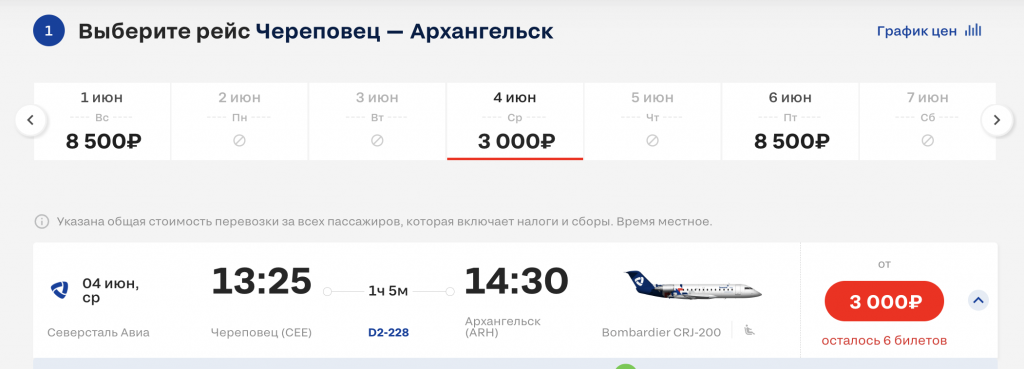Show later dates with right arrow
This screenshot has height=369, width=1024.
point(997,120)
